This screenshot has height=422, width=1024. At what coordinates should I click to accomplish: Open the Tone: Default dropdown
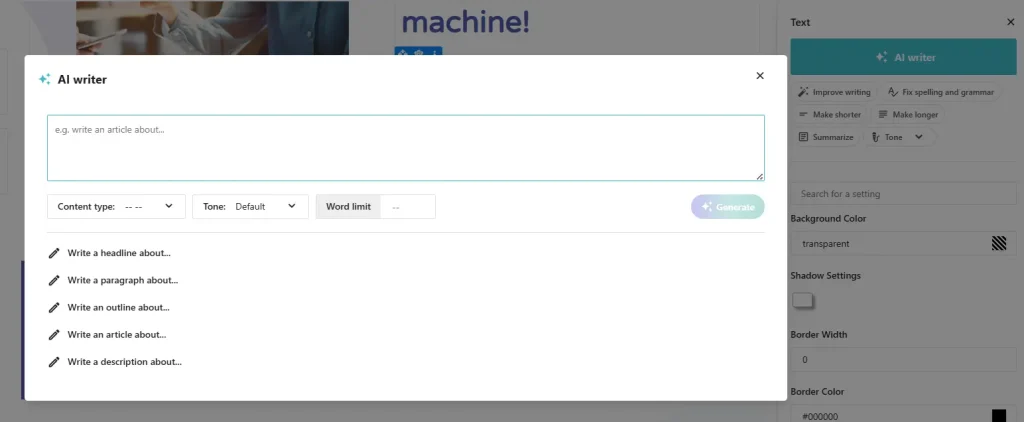[250, 206]
